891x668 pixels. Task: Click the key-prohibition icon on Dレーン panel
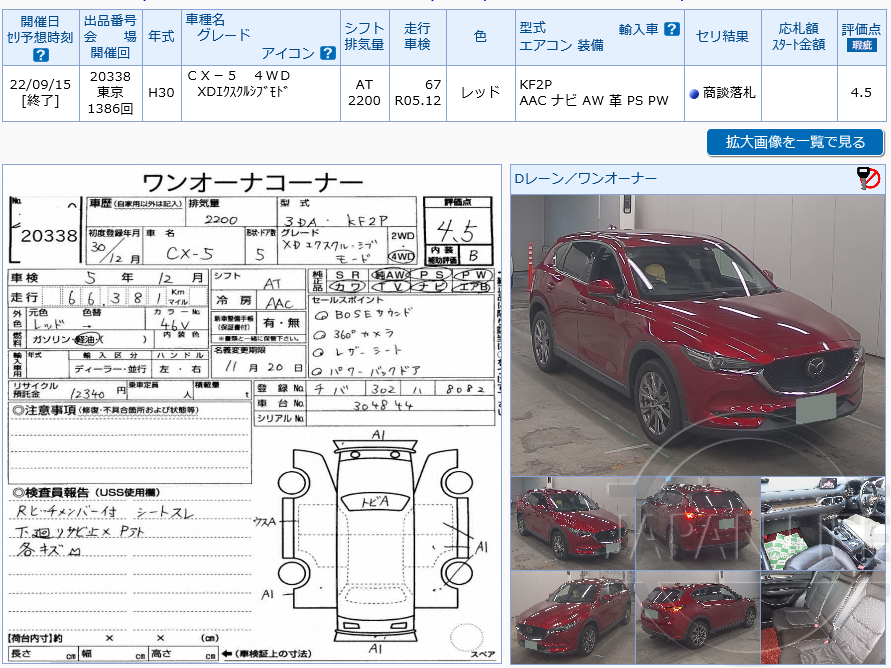[868, 177]
